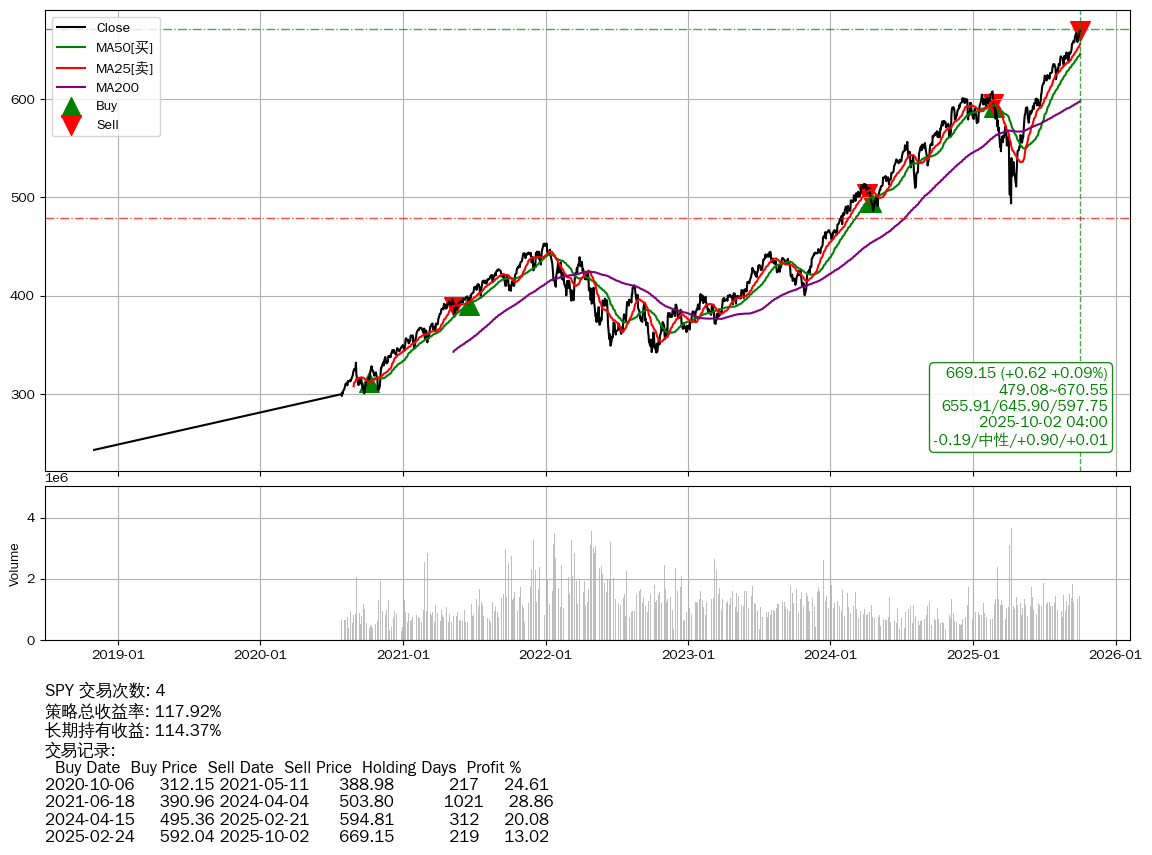Click the green-bordered price info box
This screenshot has height=855, width=1152.
[x=1021, y=406]
